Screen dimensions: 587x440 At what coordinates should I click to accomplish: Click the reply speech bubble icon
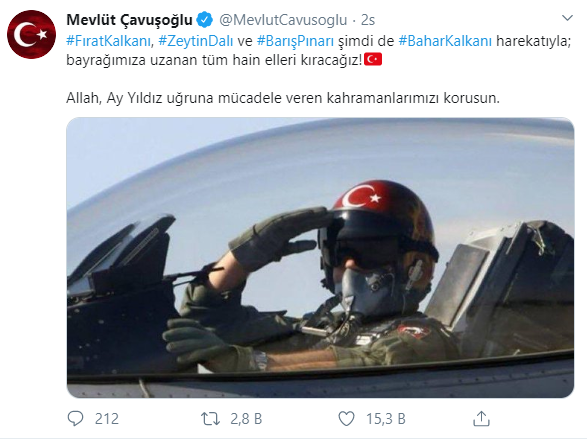click(75, 418)
